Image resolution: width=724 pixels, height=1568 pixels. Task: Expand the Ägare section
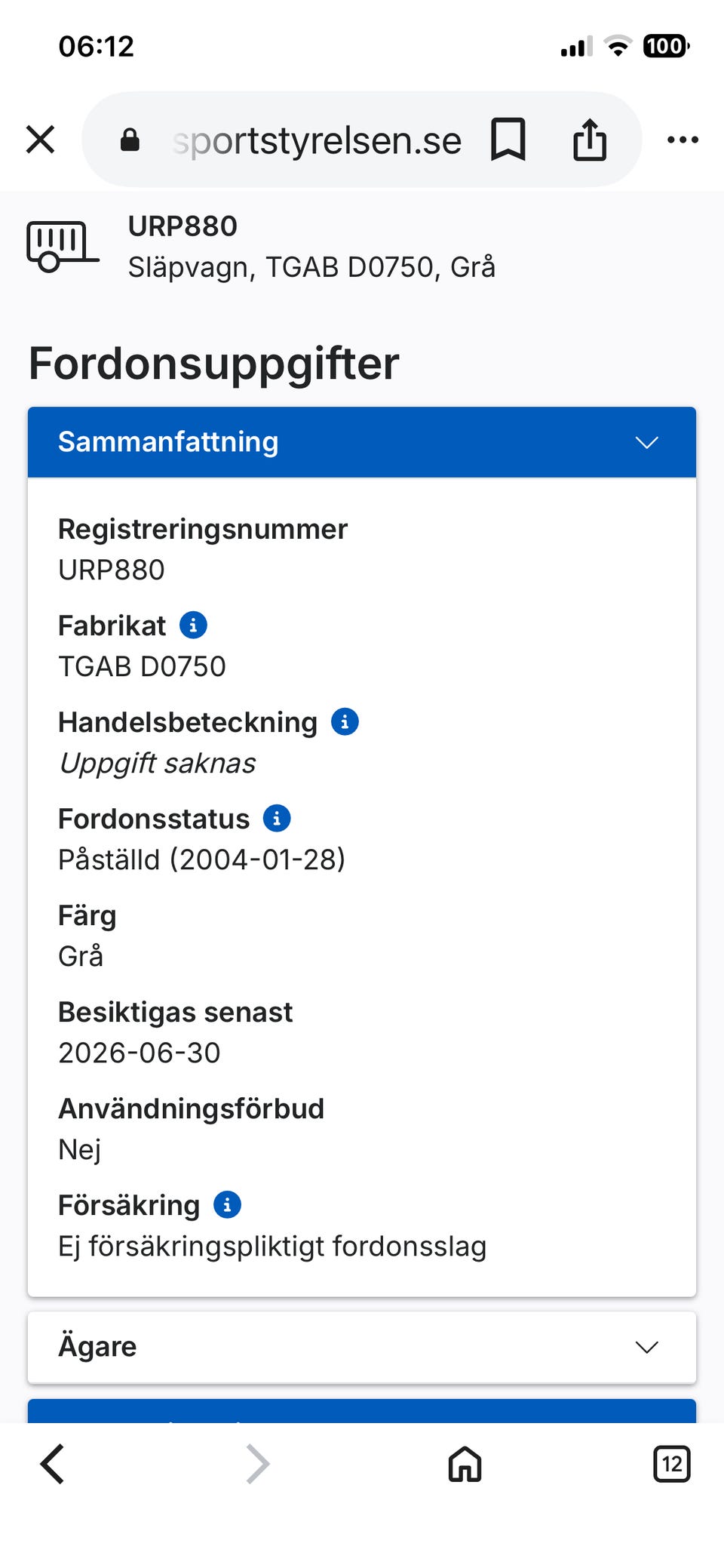[361, 1347]
